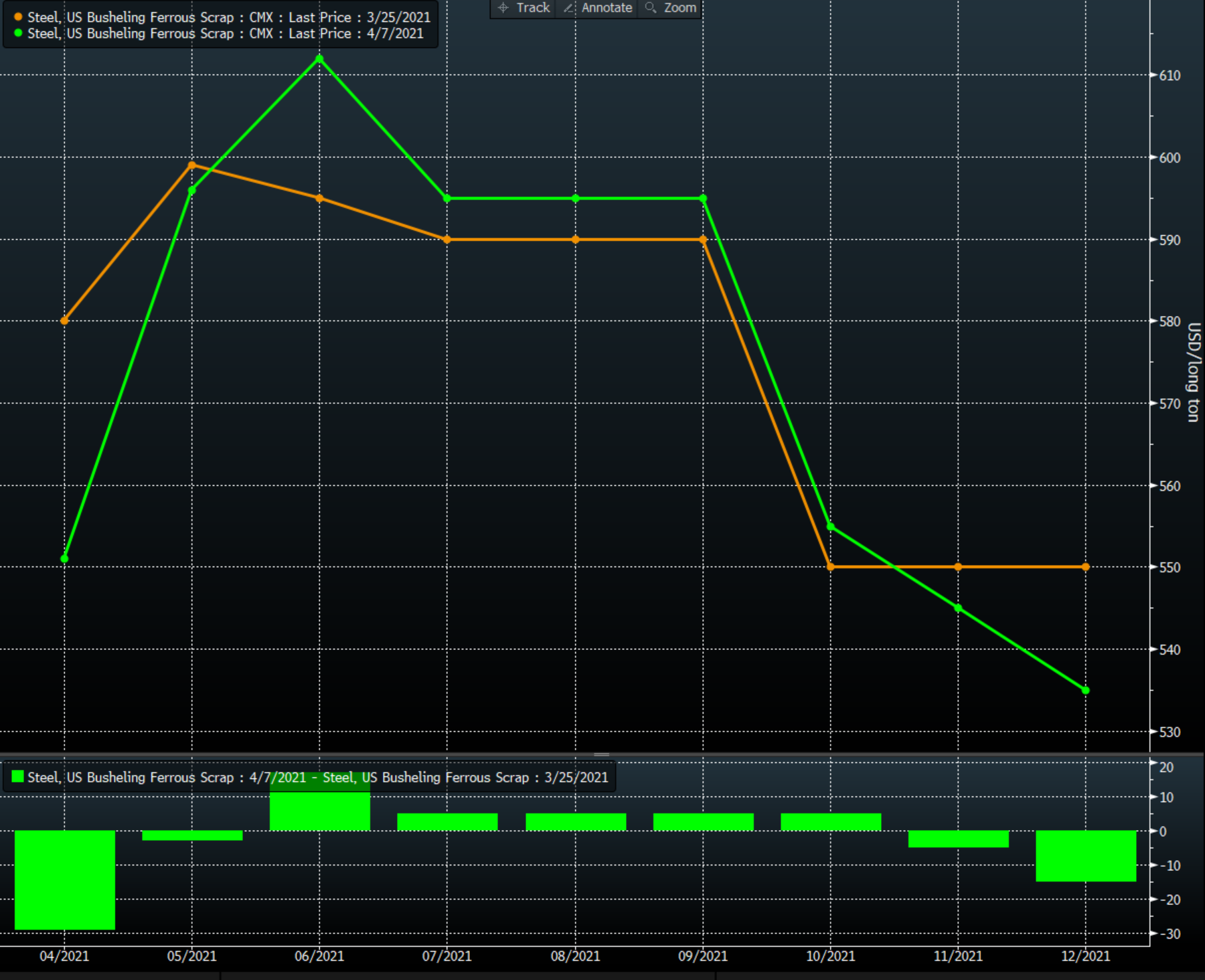This screenshot has height=980, width=1205.
Task: Select the 3/25/2021 Last Price legend entry
Action: [x=228, y=17]
